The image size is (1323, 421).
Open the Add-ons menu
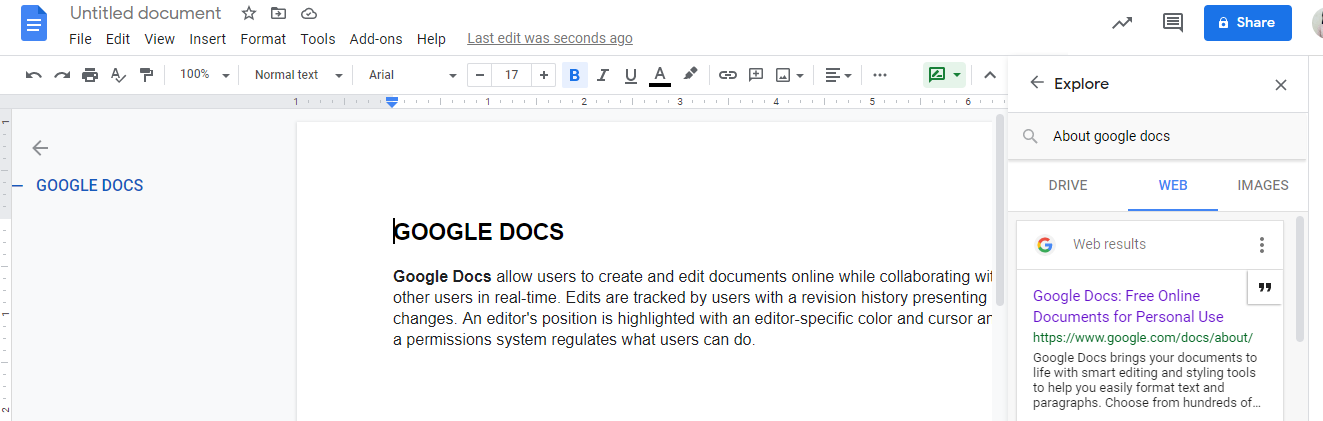376,39
